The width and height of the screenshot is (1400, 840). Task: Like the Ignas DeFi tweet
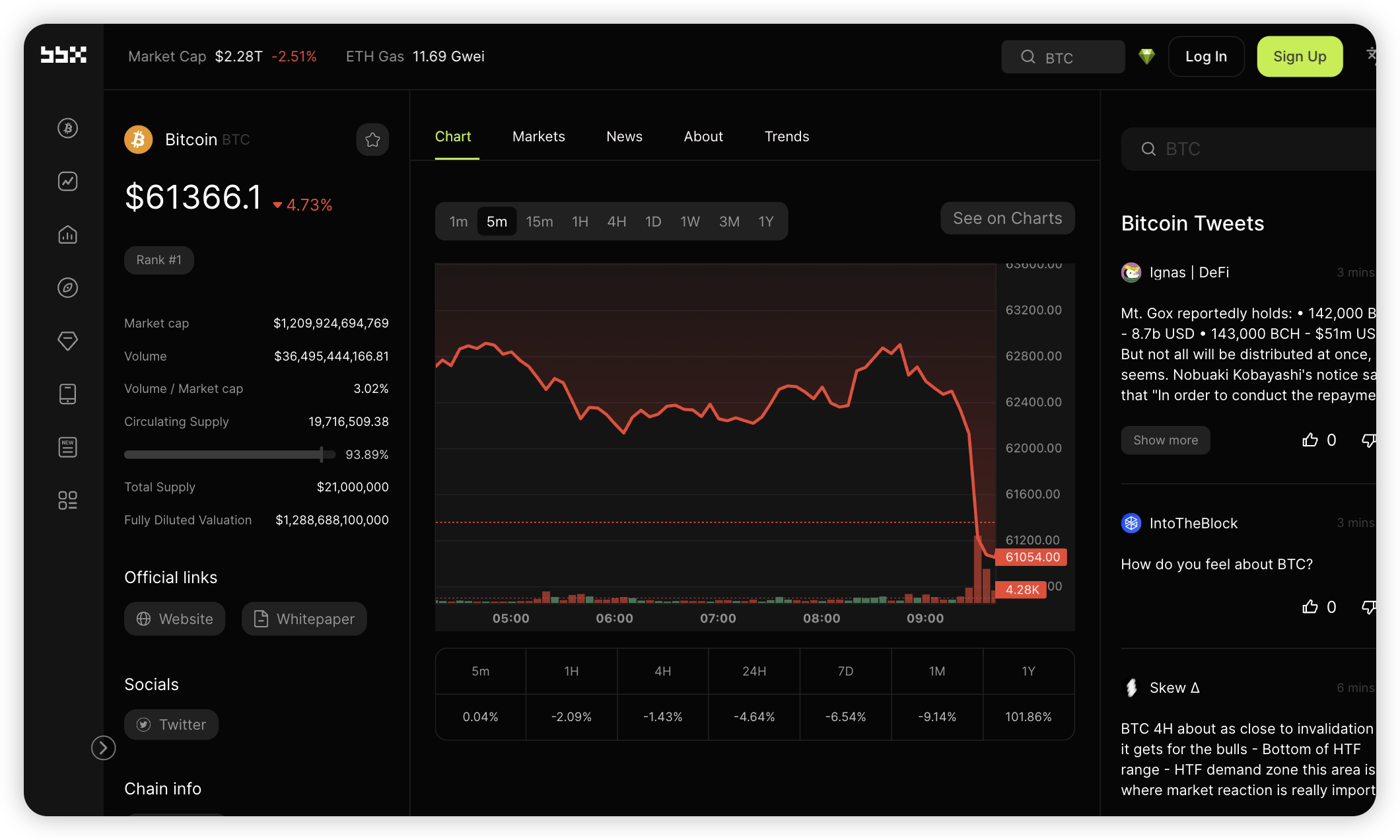pos(1310,440)
